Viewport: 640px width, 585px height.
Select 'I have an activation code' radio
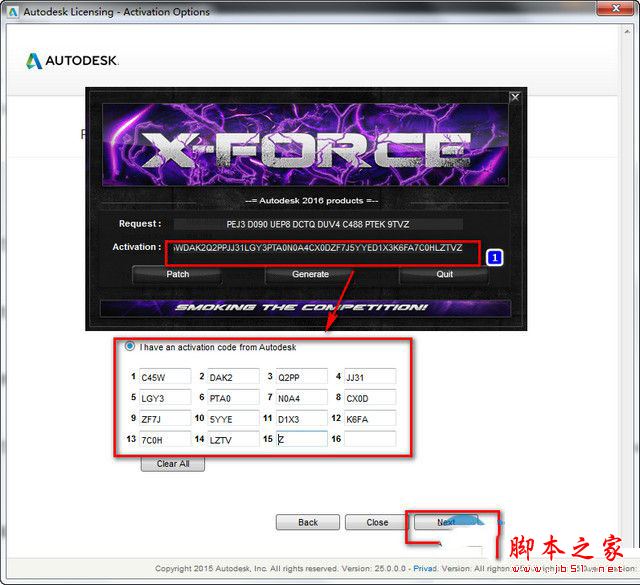click(129, 346)
